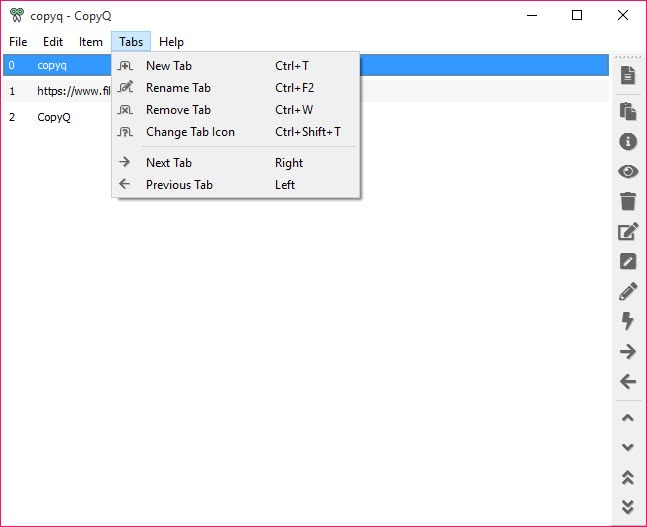The width and height of the screenshot is (647, 527).
Task: Click the filled square edit icon
Action: point(628,261)
